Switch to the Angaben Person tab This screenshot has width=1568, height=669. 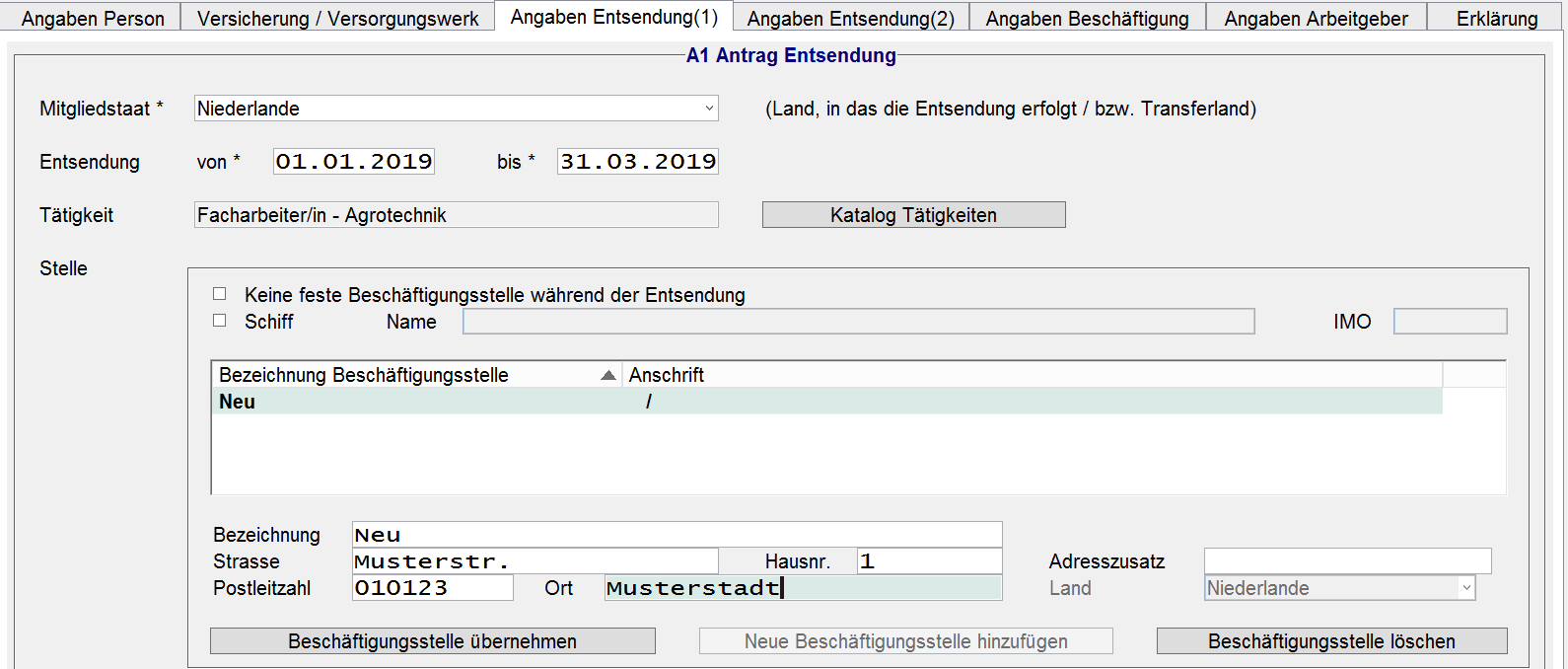(x=93, y=18)
